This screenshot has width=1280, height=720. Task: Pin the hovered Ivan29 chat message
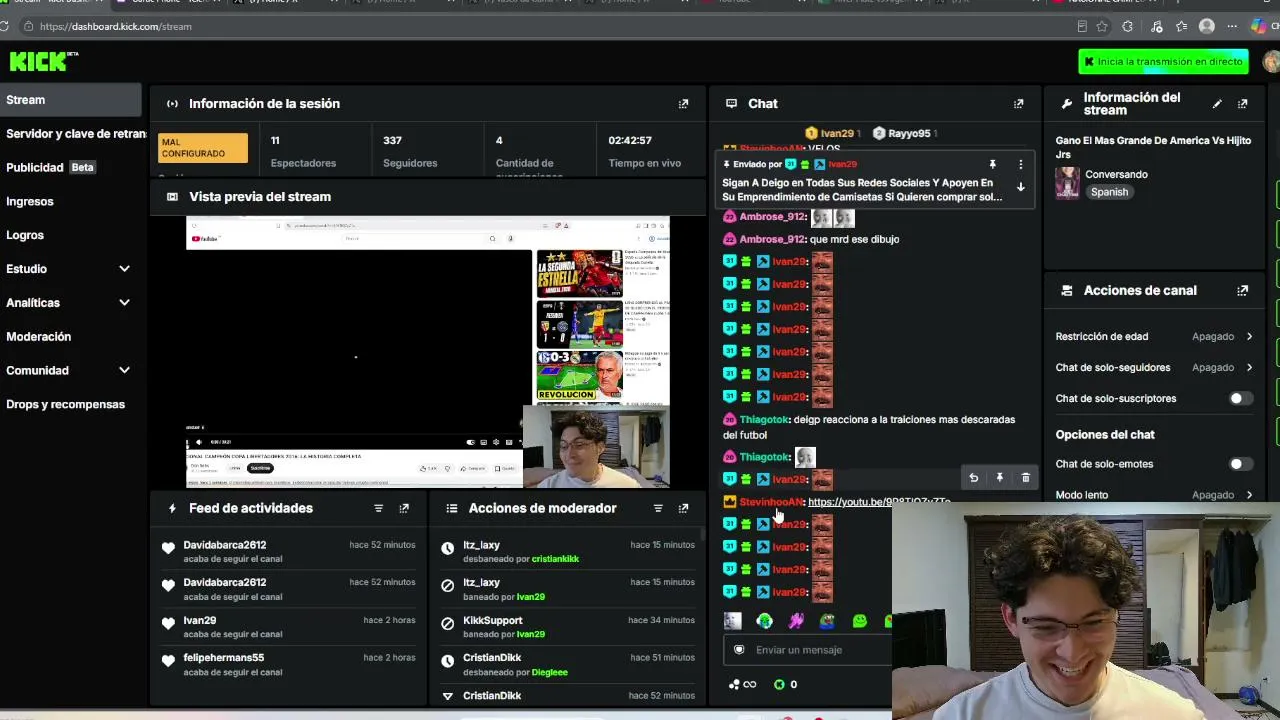(x=999, y=478)
